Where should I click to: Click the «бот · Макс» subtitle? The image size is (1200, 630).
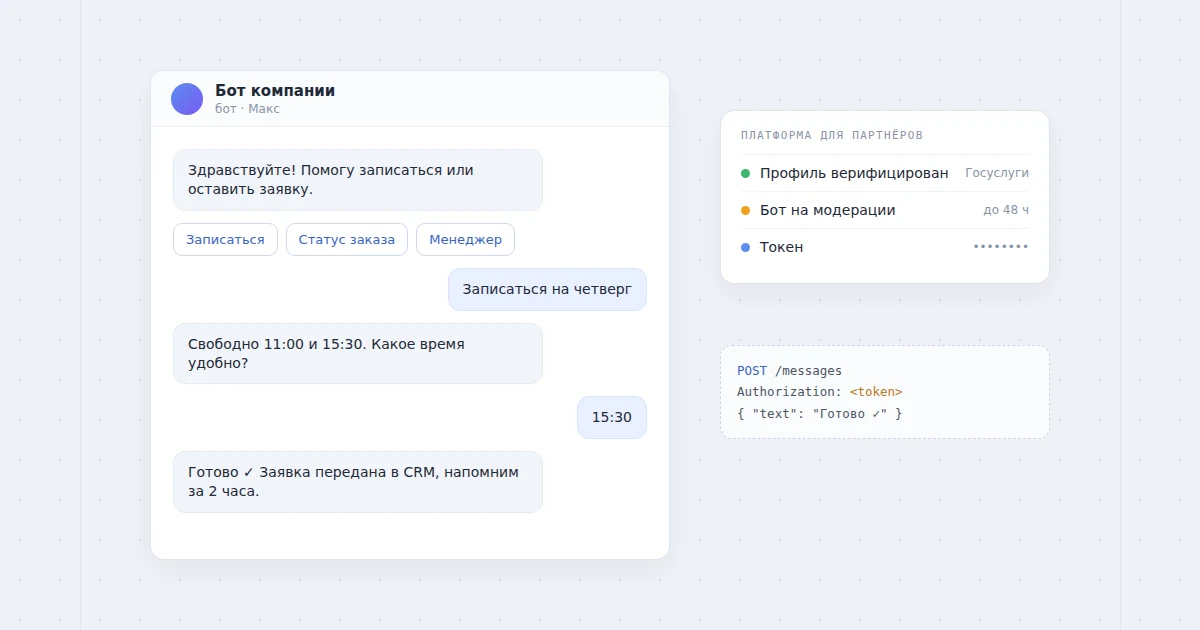247,109
